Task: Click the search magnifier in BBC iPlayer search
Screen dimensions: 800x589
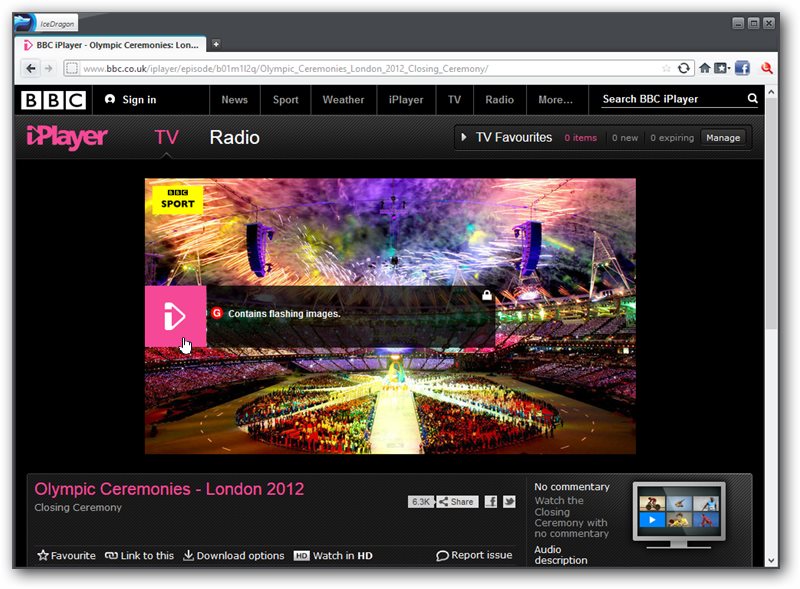Action: tap(752, 99)
